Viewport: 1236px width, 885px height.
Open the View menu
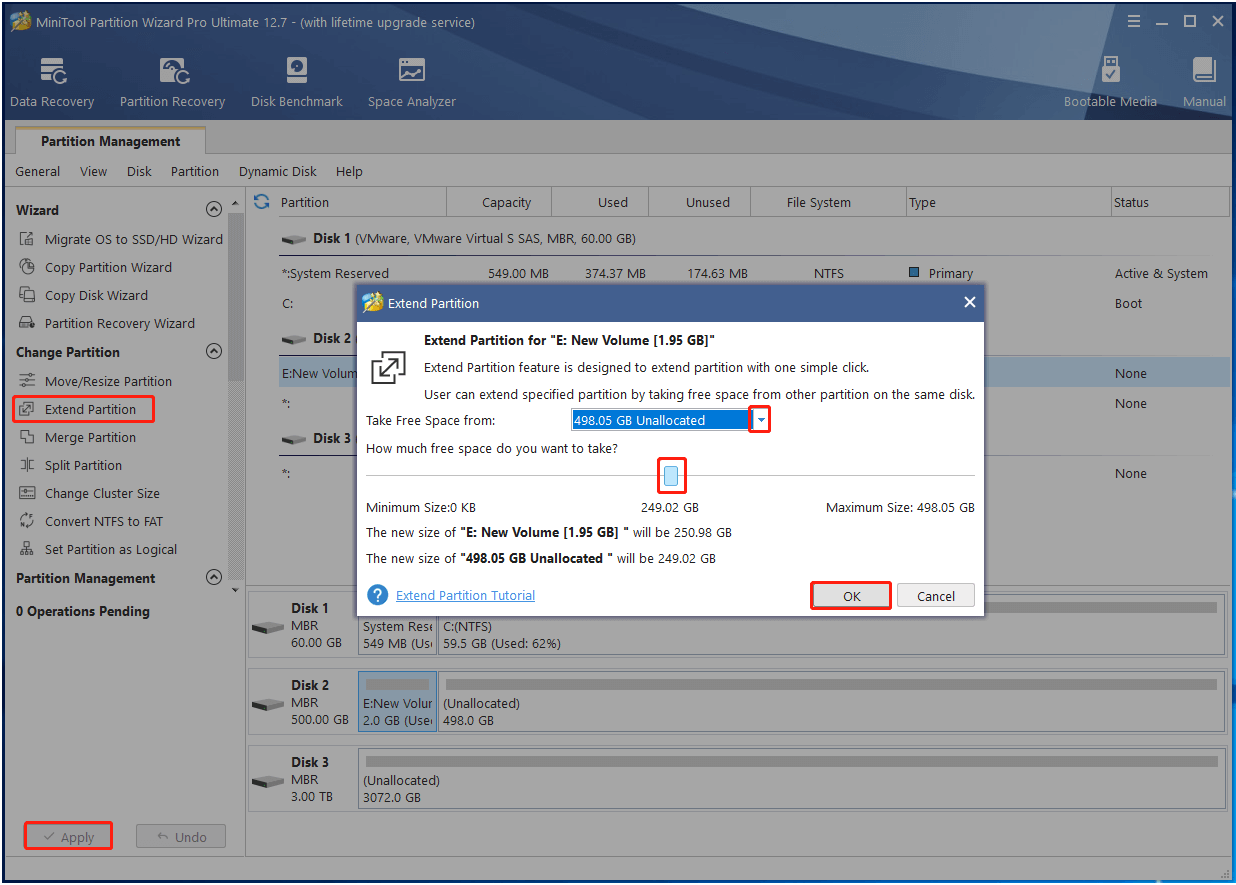(x=93, y=171)
